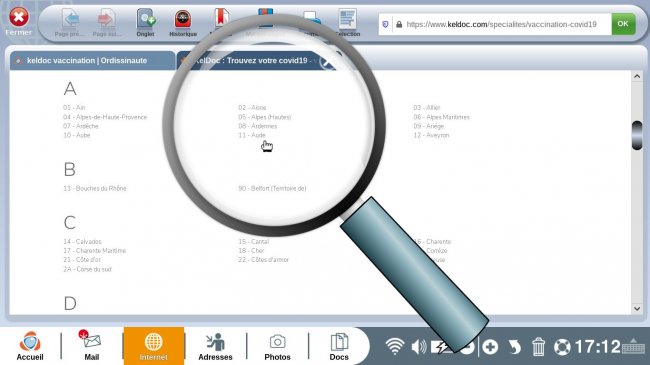Click the scrollbar up arrow
This screenshot has height=365, width=650.
coord(637,76)
